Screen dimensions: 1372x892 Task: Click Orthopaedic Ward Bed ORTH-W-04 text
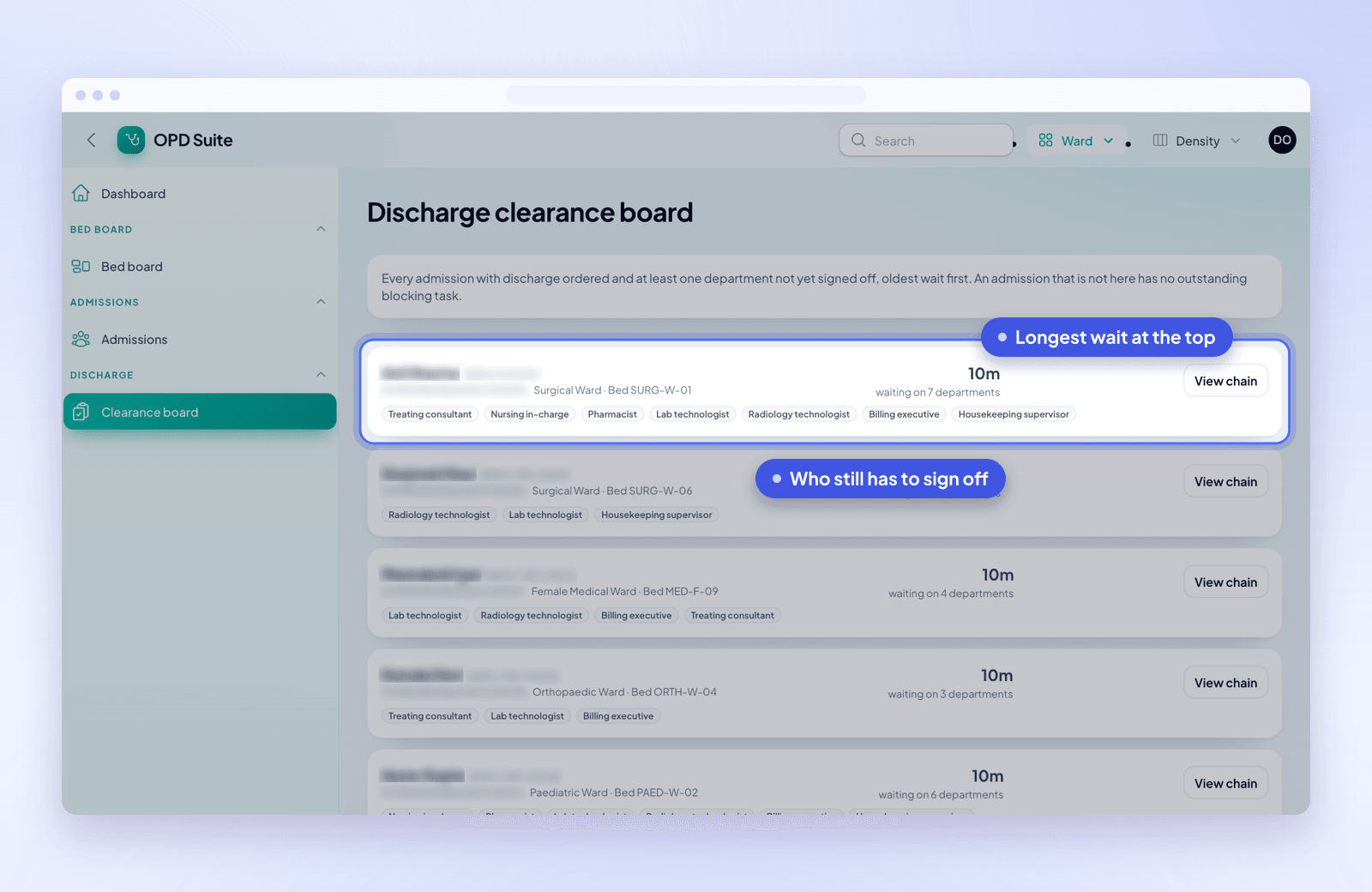click(624, 691)
